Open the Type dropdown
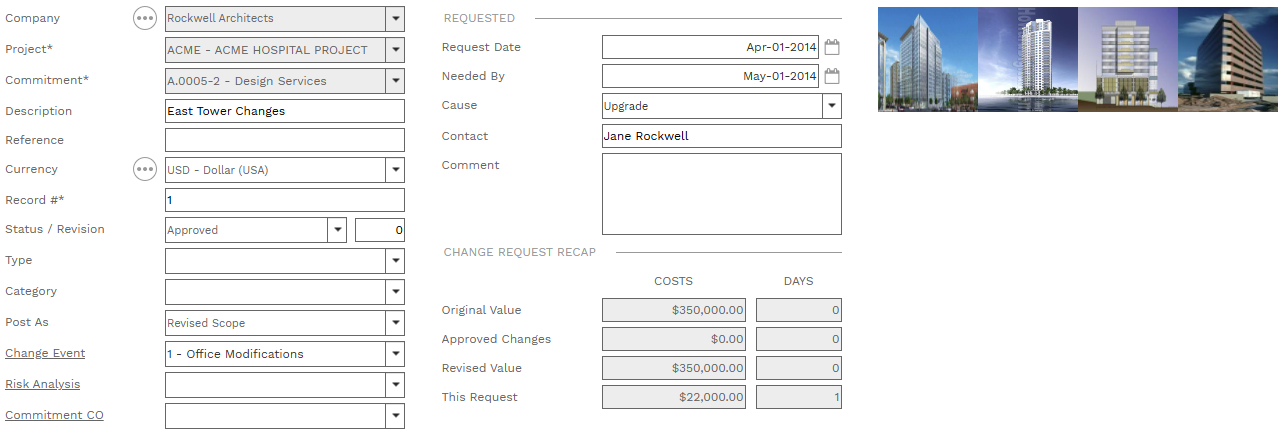The height and width of the screenshot is (432, 1282). pyautogui.click(x=396, y=261)
